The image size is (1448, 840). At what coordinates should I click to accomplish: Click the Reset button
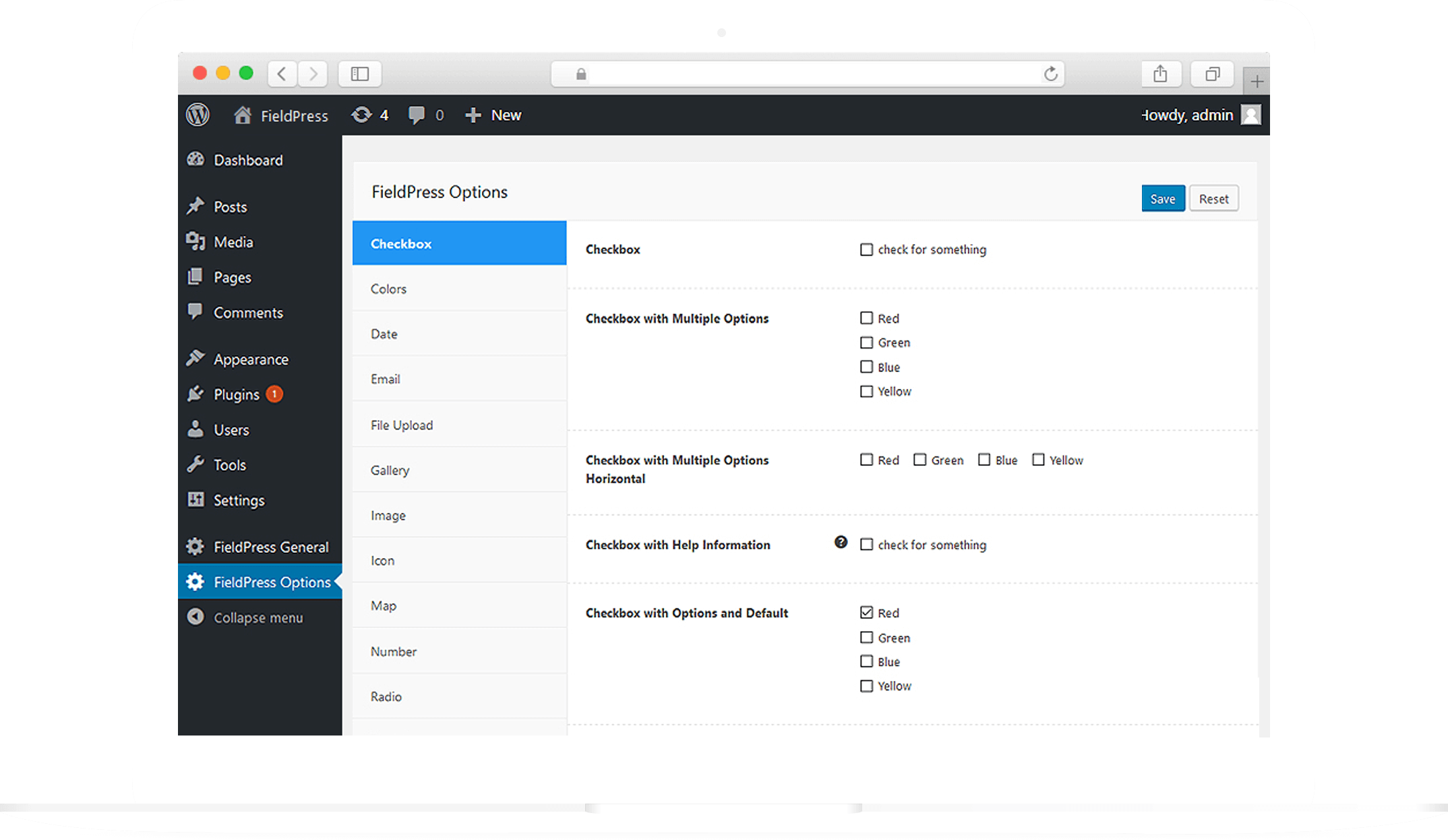click(1213, 199)
